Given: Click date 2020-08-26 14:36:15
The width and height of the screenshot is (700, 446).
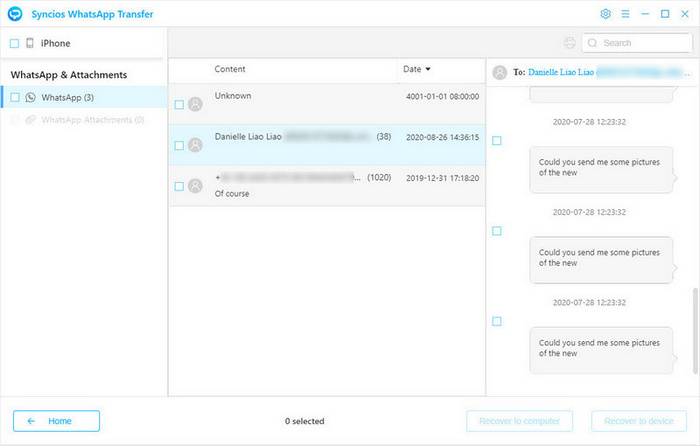Looking at the screenshot, I should (442, 138).
